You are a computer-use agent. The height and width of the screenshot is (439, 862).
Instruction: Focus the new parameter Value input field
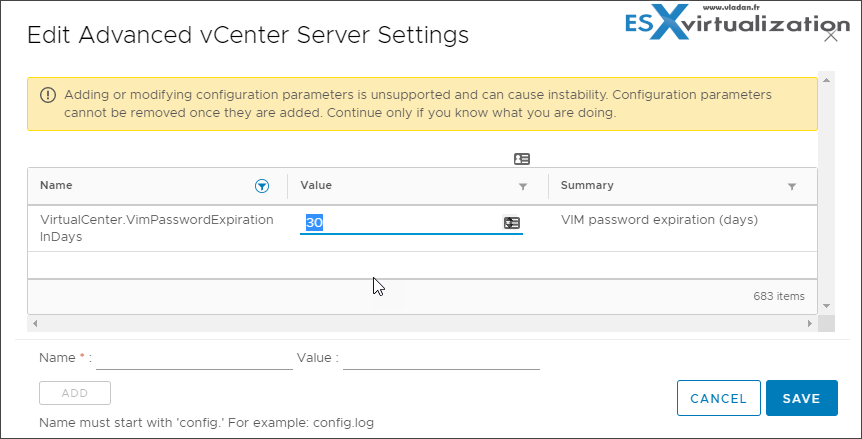click(441, 359)
